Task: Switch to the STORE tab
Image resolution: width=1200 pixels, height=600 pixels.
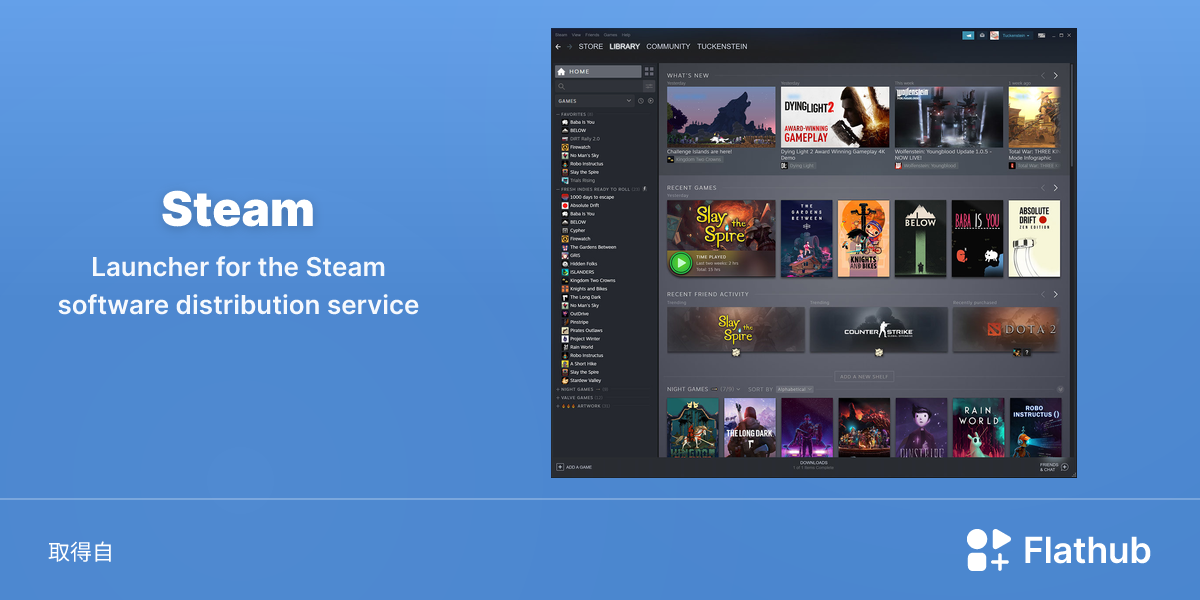Action: pos(591,47)
